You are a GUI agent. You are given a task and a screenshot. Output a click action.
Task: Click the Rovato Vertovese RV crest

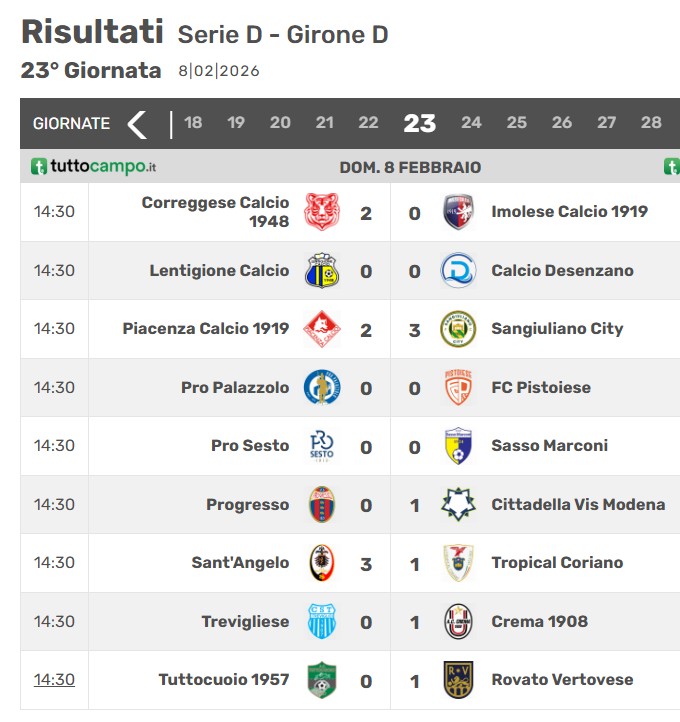tap(458, 680)
